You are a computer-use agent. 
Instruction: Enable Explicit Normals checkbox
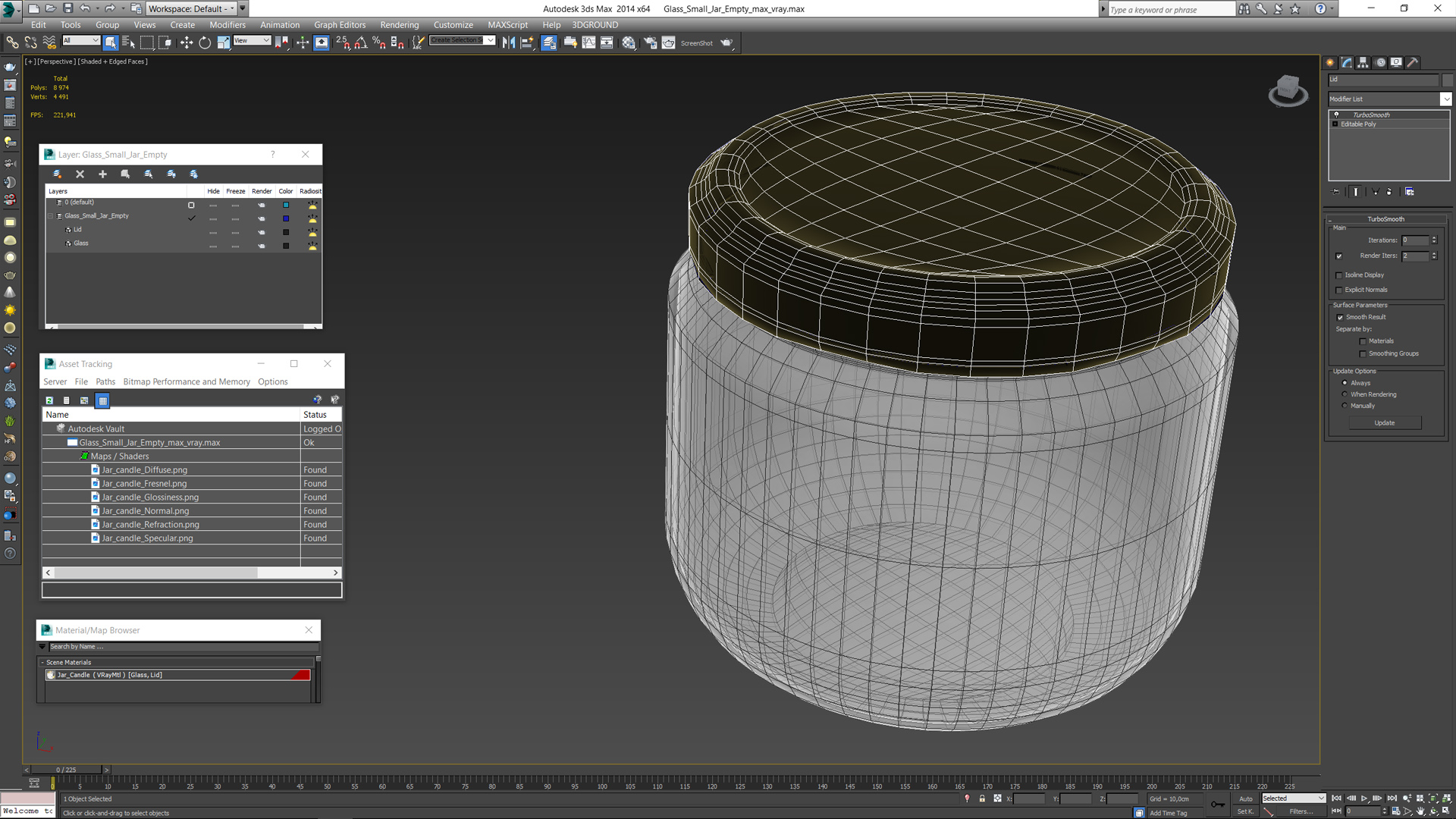[x=1339, y=290]
